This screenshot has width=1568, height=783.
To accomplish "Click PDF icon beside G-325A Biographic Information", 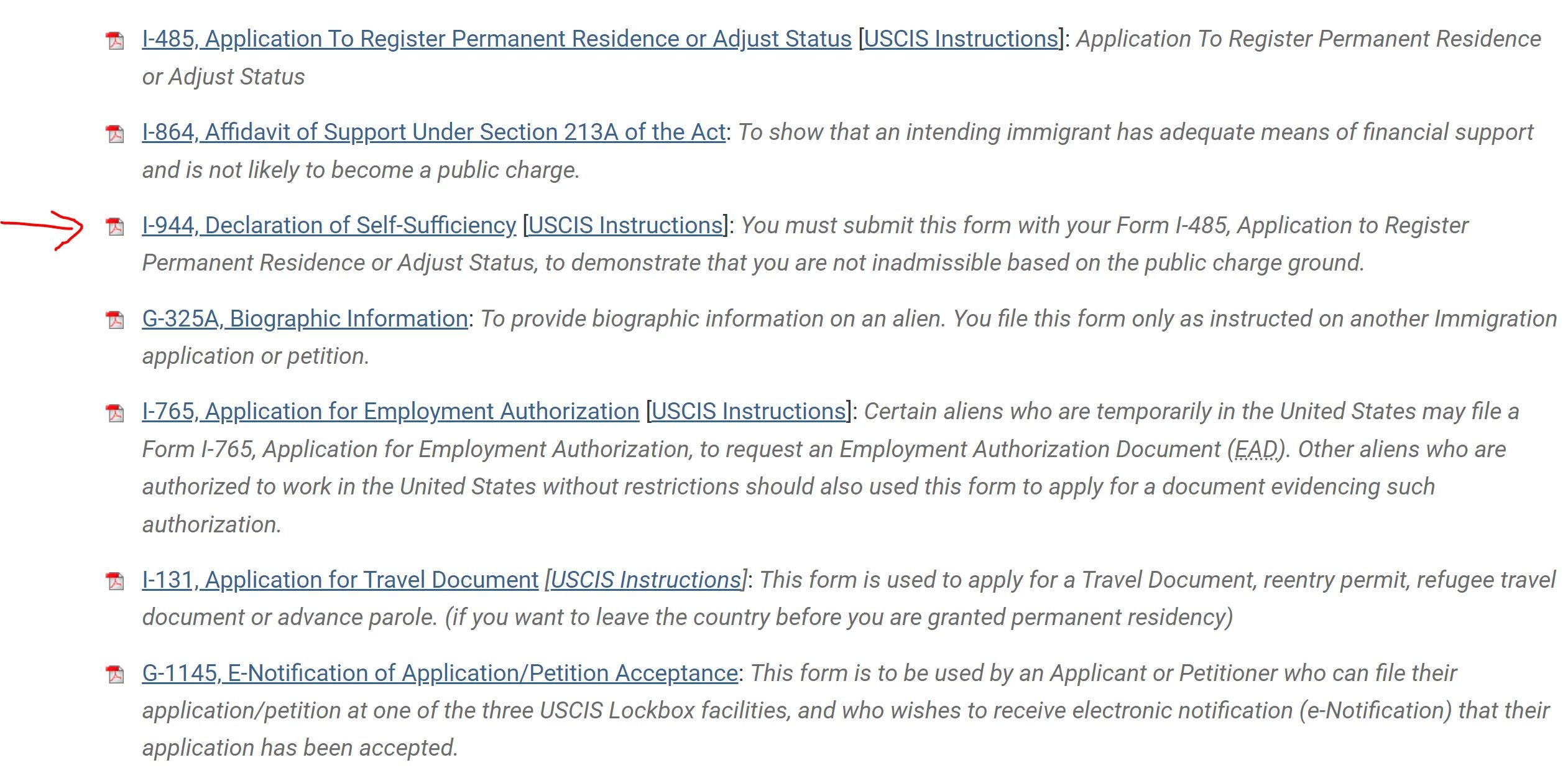I will pos(115,320).
